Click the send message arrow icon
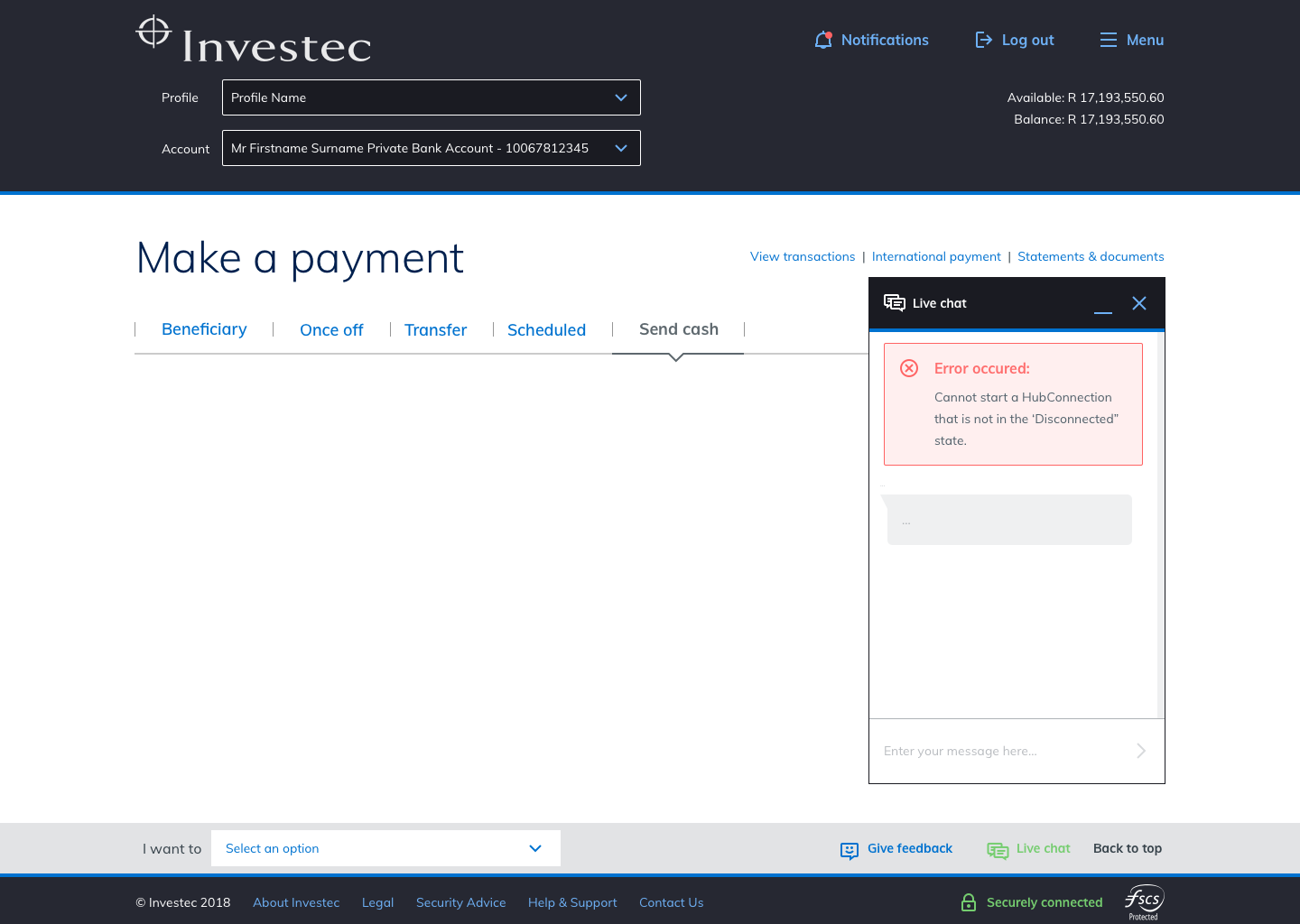The image size is (1300, 924). tap(1141, 751)
